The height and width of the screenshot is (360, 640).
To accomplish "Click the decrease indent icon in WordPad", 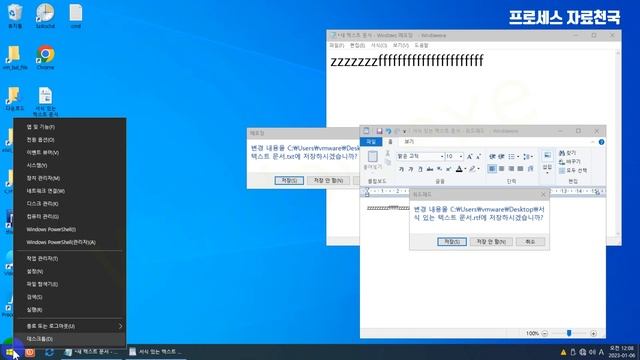I will point(492,156).
